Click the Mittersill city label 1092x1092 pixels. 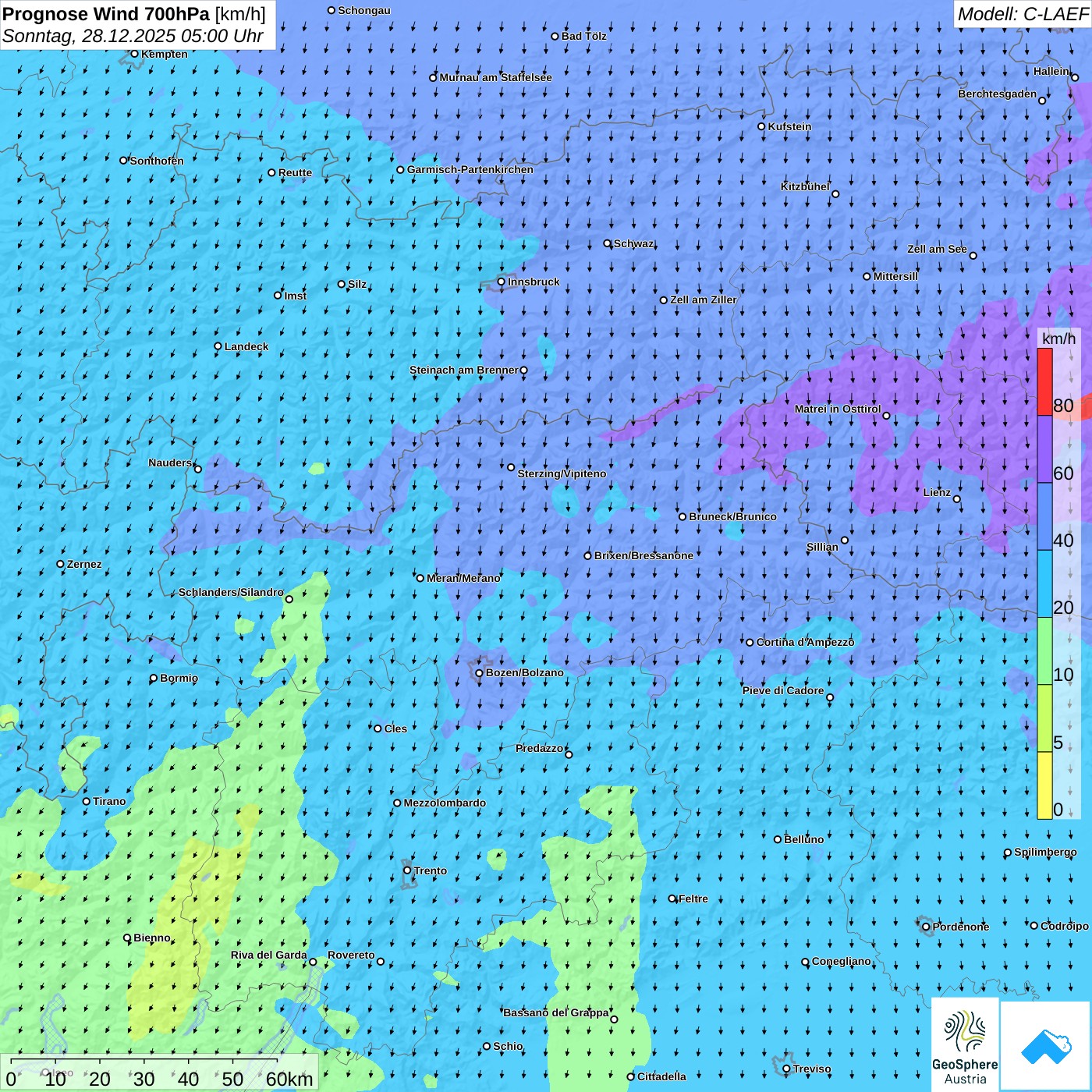tap(895, 276)
